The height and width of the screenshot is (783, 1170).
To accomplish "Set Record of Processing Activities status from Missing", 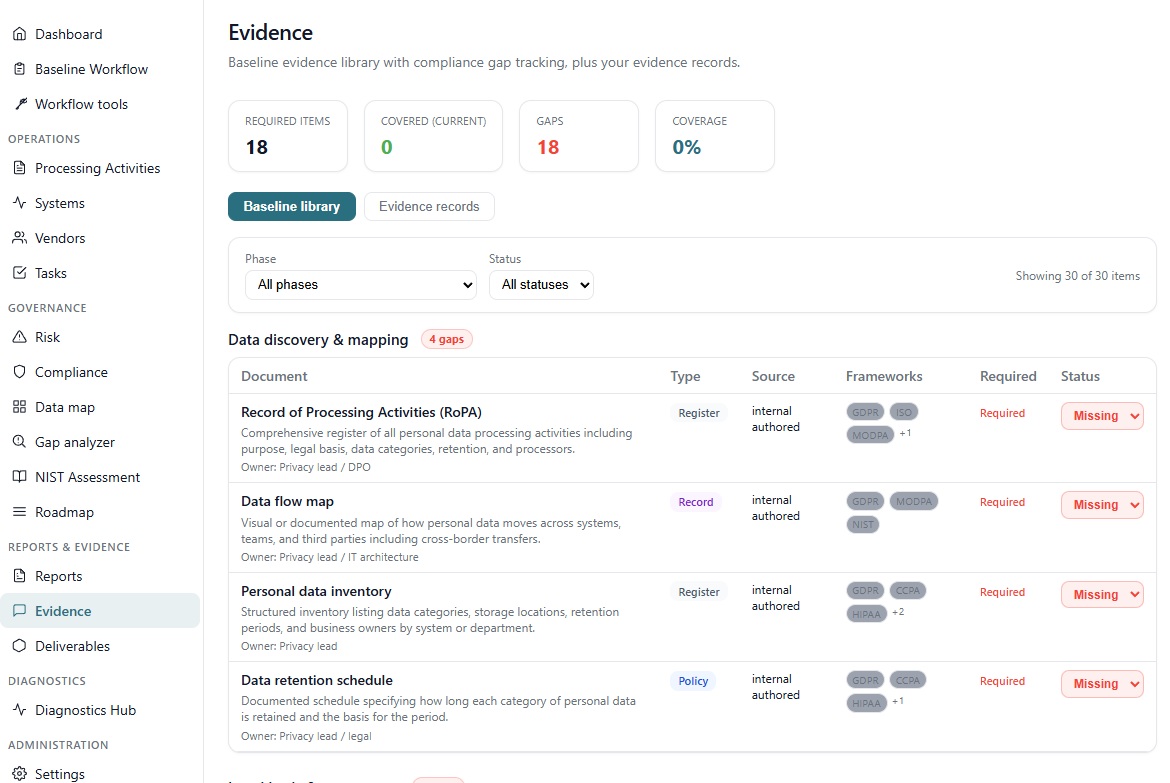I will click(x=1101, y=416).
